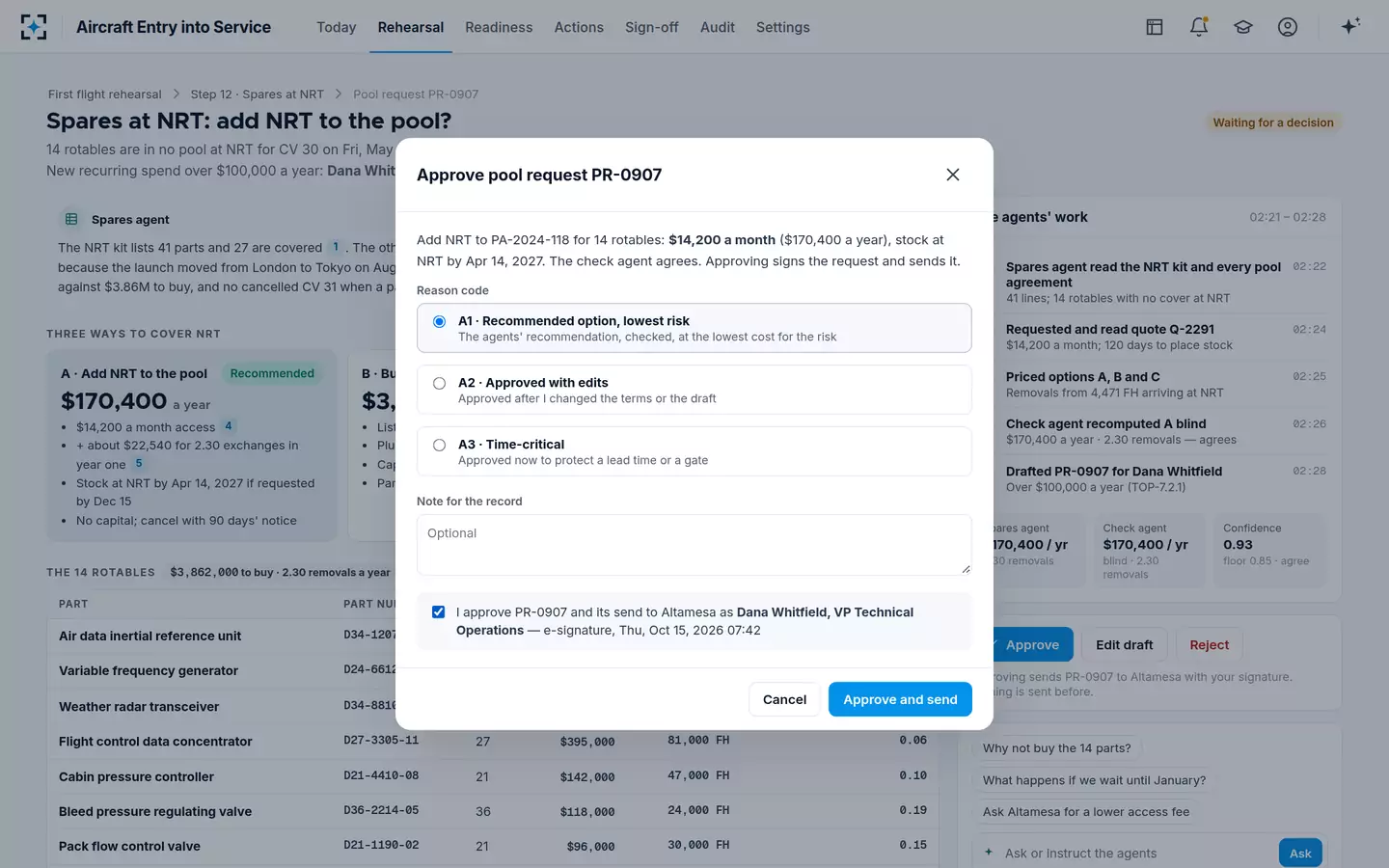Click the graduation cap learning icon
The height and width of the screenshot is (868, 1389).
(1243, 27)
